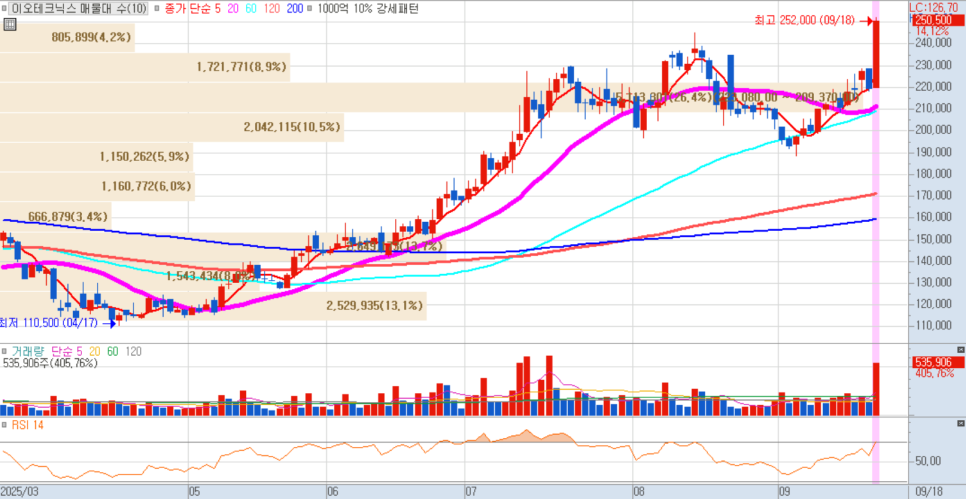Click the 1,160,772(6.0%) volume profile bar
The image size is (966, 499).
tap(97, 186)
